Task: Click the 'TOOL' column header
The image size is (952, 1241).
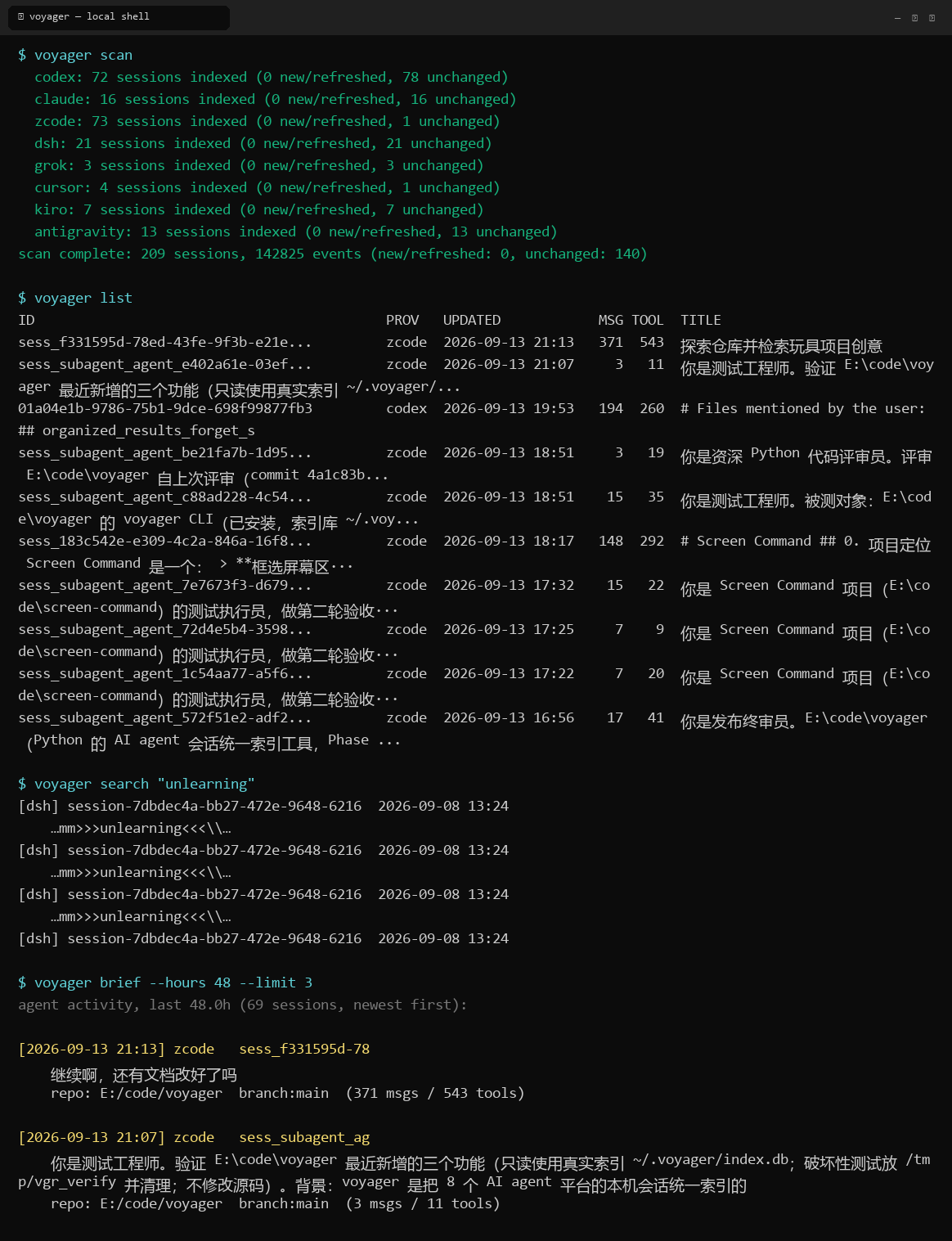Action: click(x=648, y=320)
